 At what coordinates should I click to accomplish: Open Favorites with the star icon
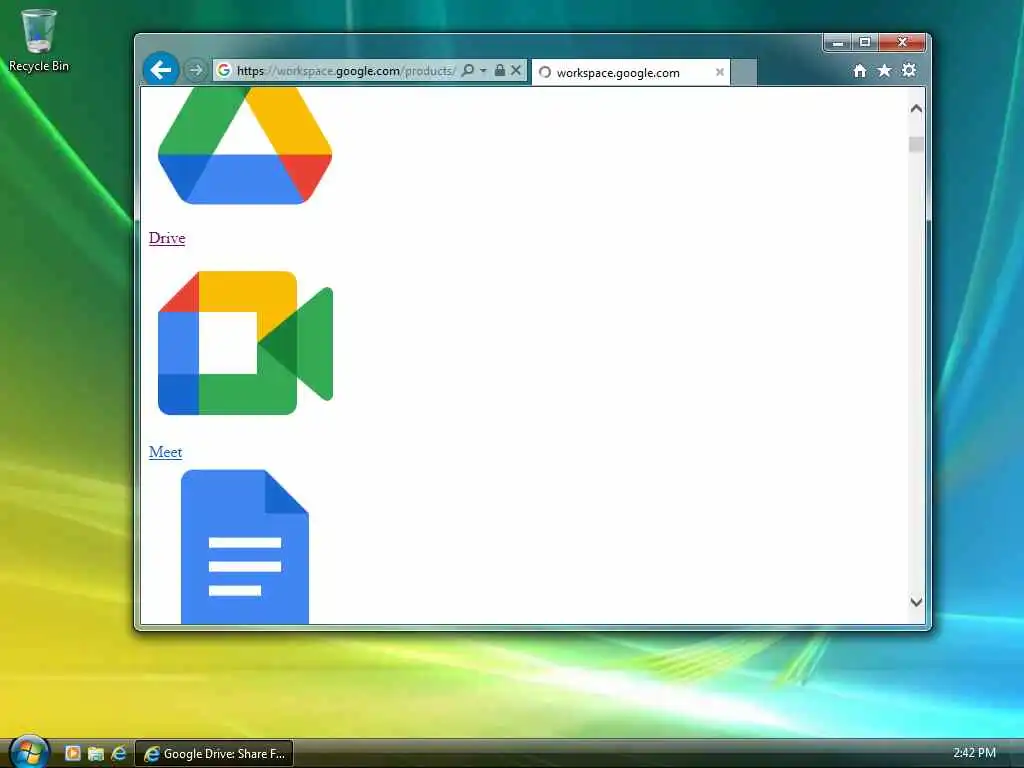pyautogui.click(x=884, y=71)
